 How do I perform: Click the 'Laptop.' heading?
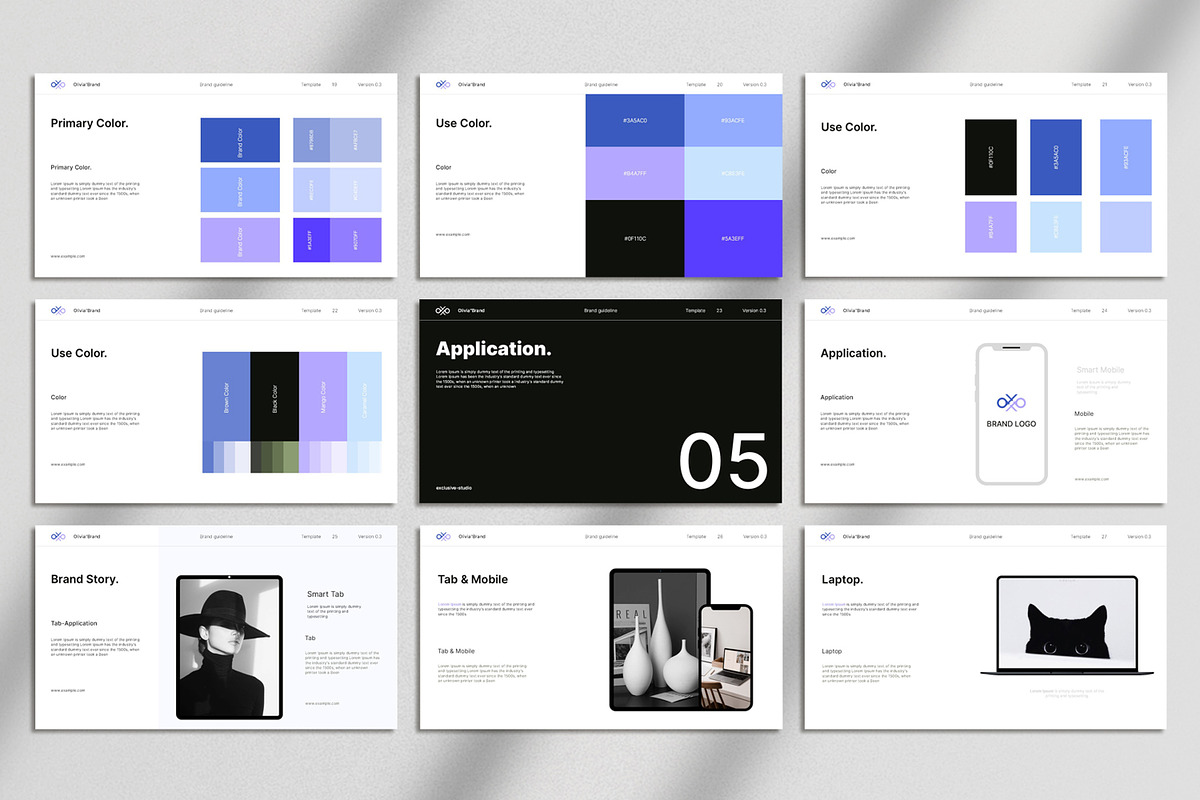[x=842, y=579]
